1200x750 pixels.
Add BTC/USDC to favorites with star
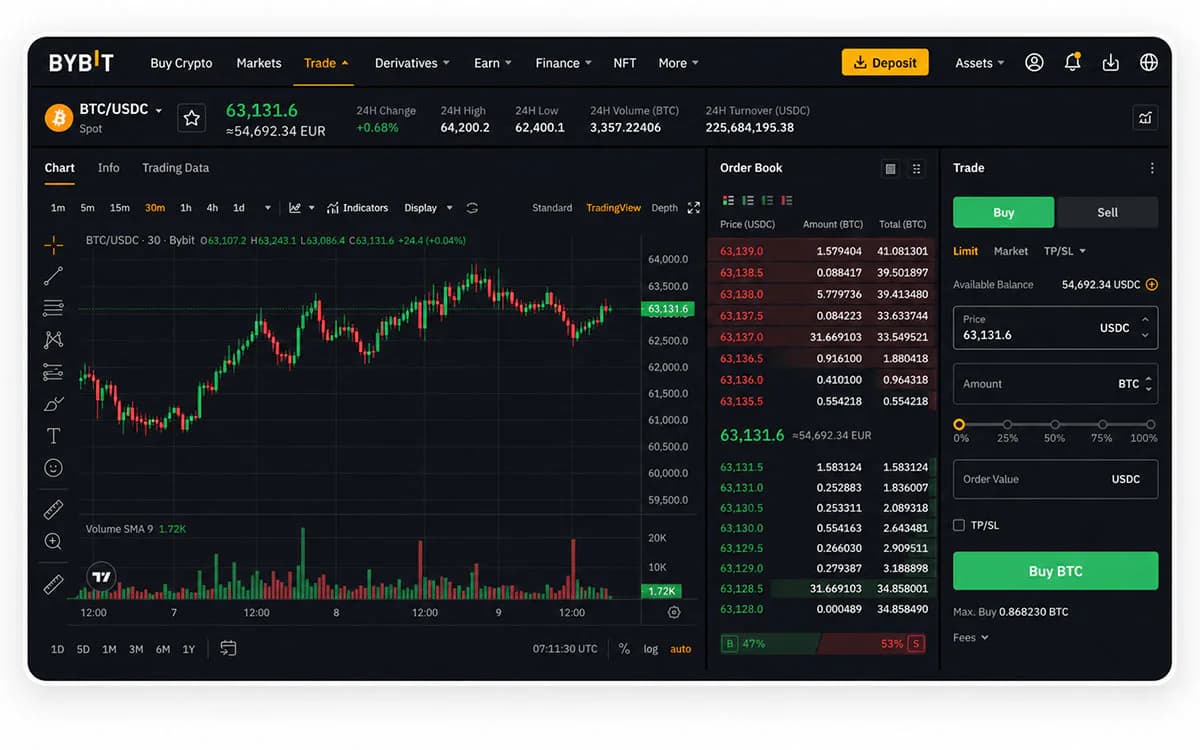[x=191, y=118]
